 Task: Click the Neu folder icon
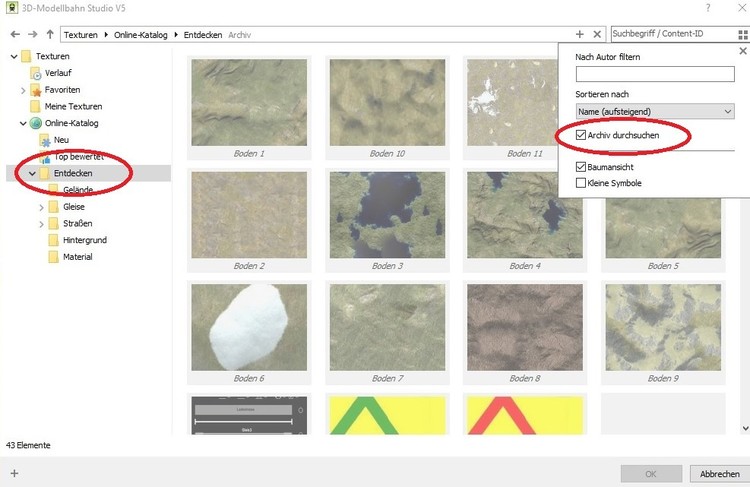(45, 140)
